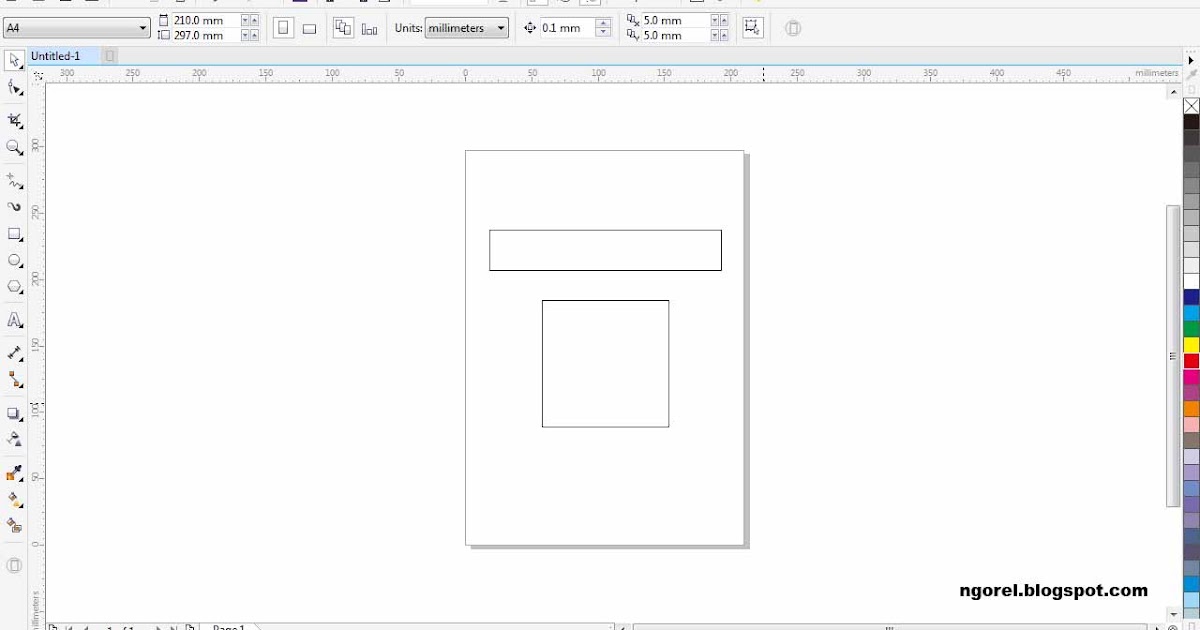This screenshot has width=1200, height=630.
Task: Enable applying page size to all pages
Action: click(342, 27)
